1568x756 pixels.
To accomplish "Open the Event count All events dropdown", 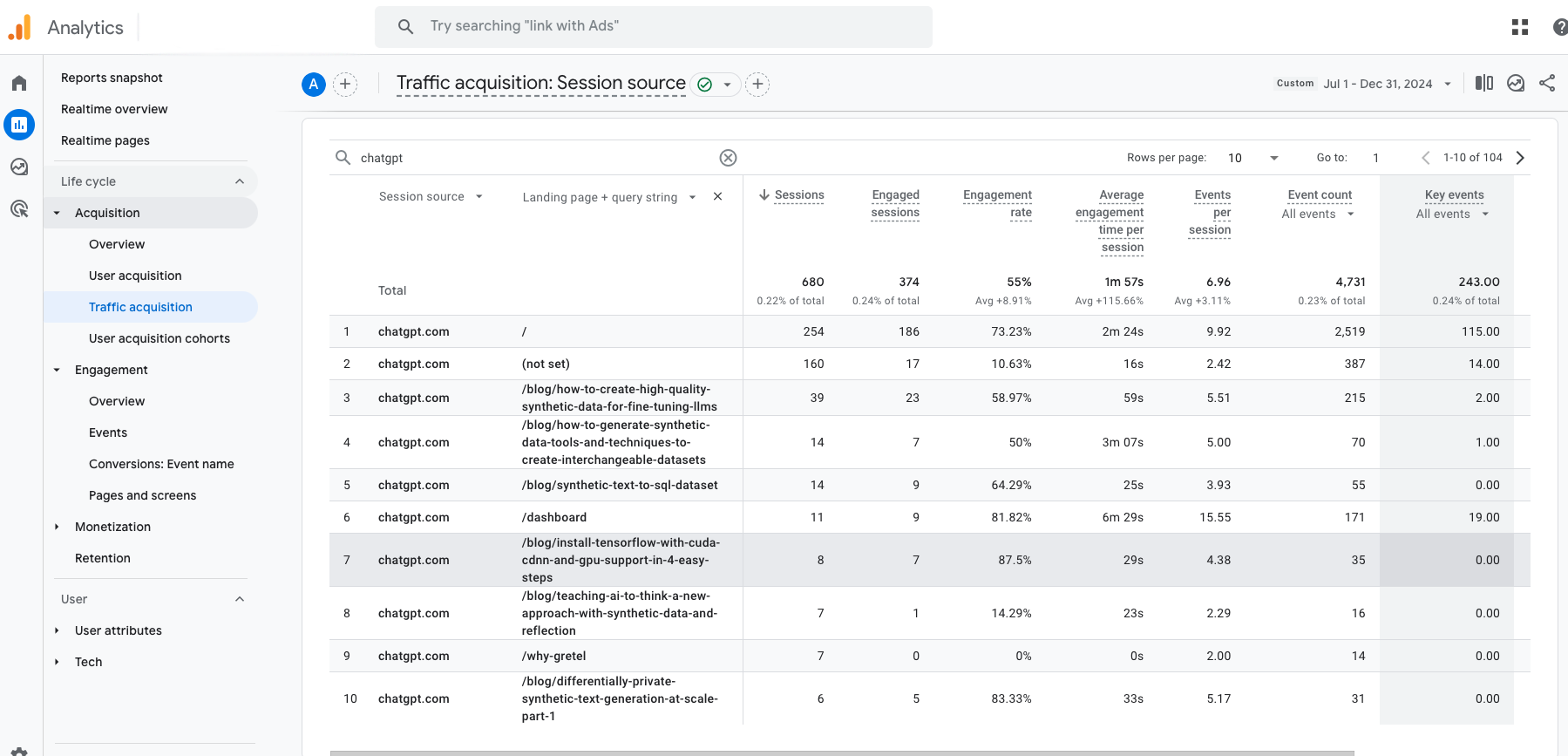I will coord(1317,215).
